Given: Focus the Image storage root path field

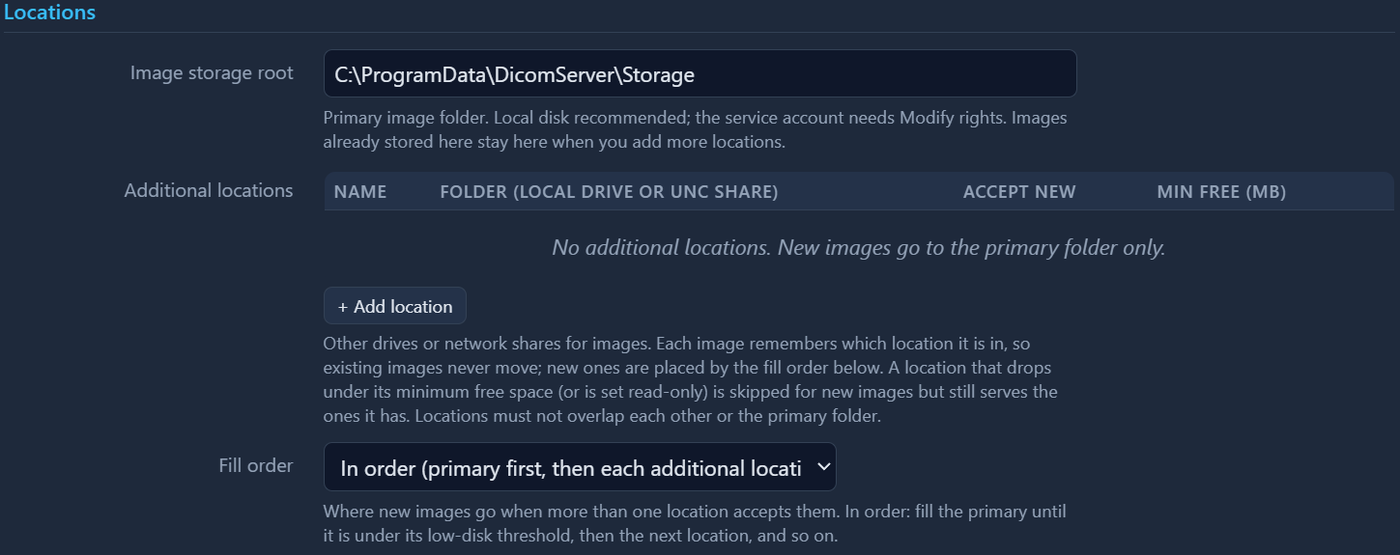Looking at the screenshot, I should 700,74.
